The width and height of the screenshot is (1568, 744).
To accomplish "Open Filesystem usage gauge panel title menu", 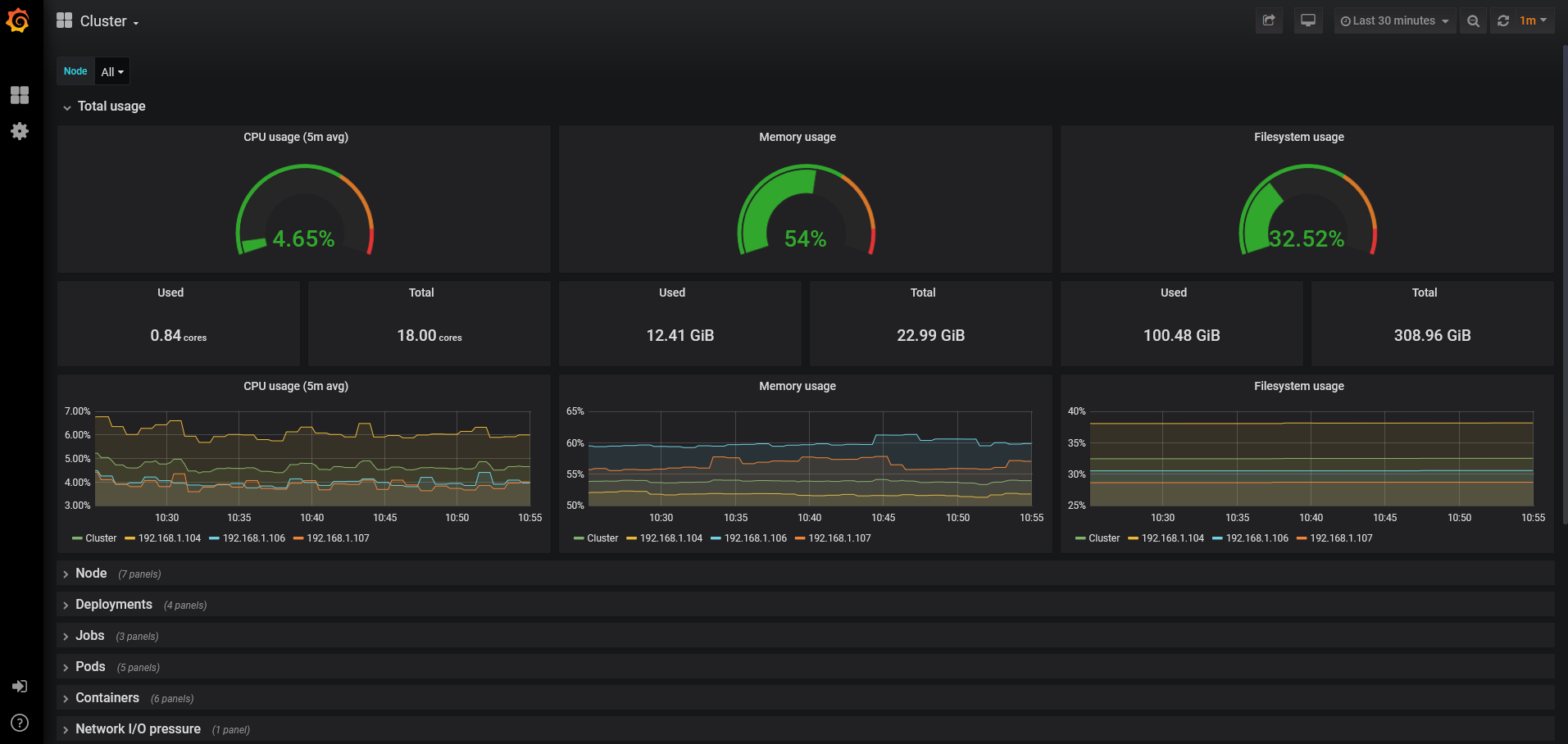I will 1299,137.
